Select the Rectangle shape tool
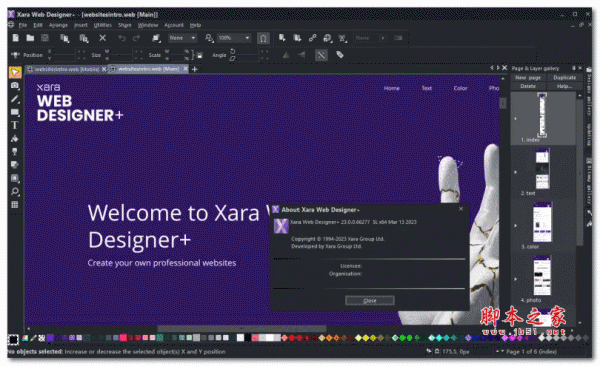600x366 pixels. (x=15, y=112)
